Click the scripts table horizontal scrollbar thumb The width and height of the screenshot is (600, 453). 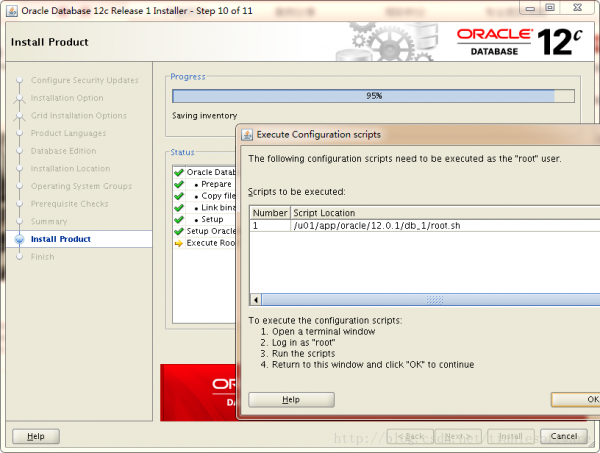point(431,300)
